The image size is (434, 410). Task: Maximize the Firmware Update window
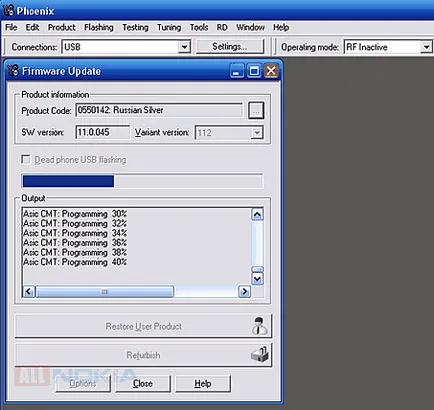click(254, 71)
